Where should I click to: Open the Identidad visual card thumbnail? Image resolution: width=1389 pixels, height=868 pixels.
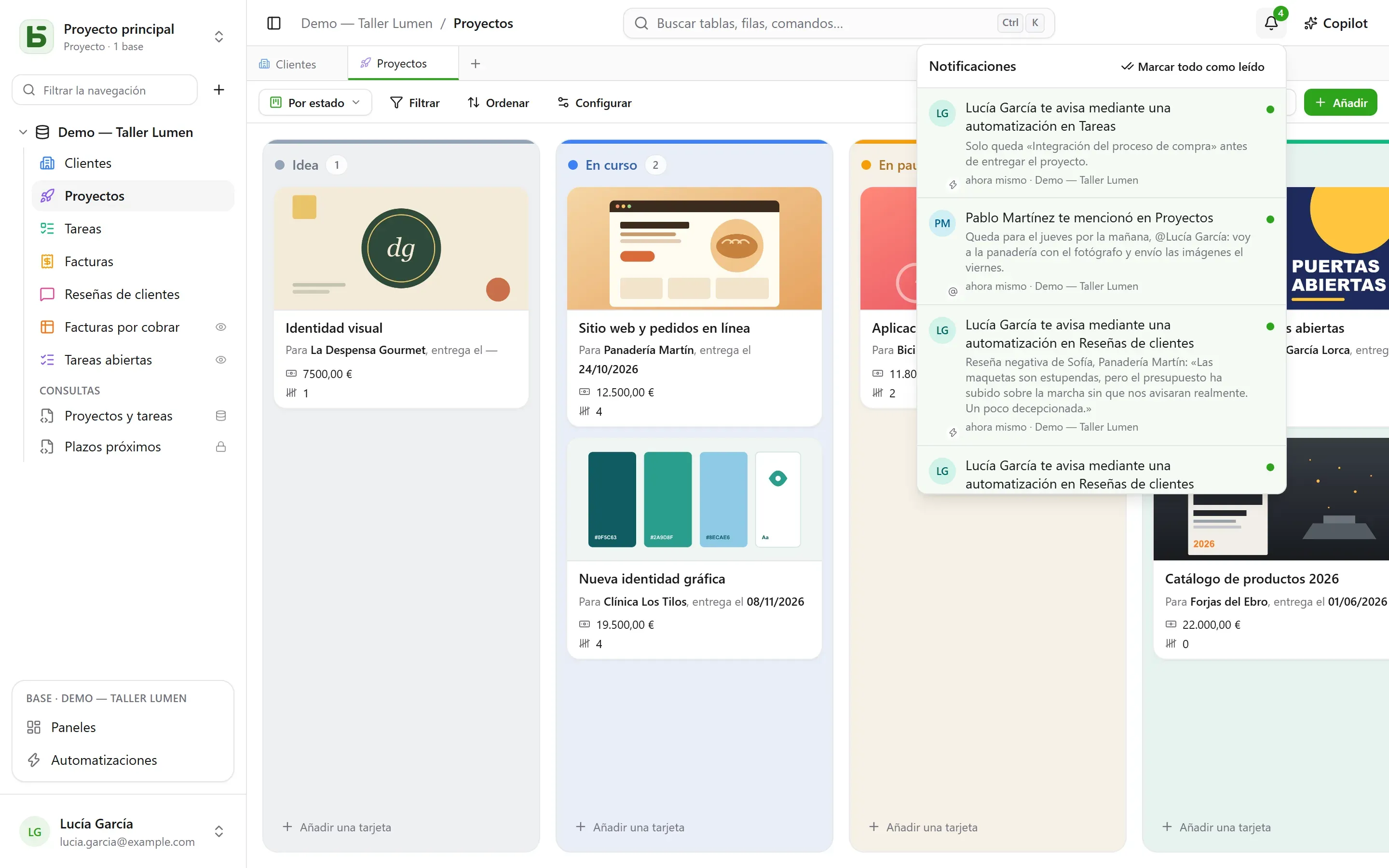[401, 248]
